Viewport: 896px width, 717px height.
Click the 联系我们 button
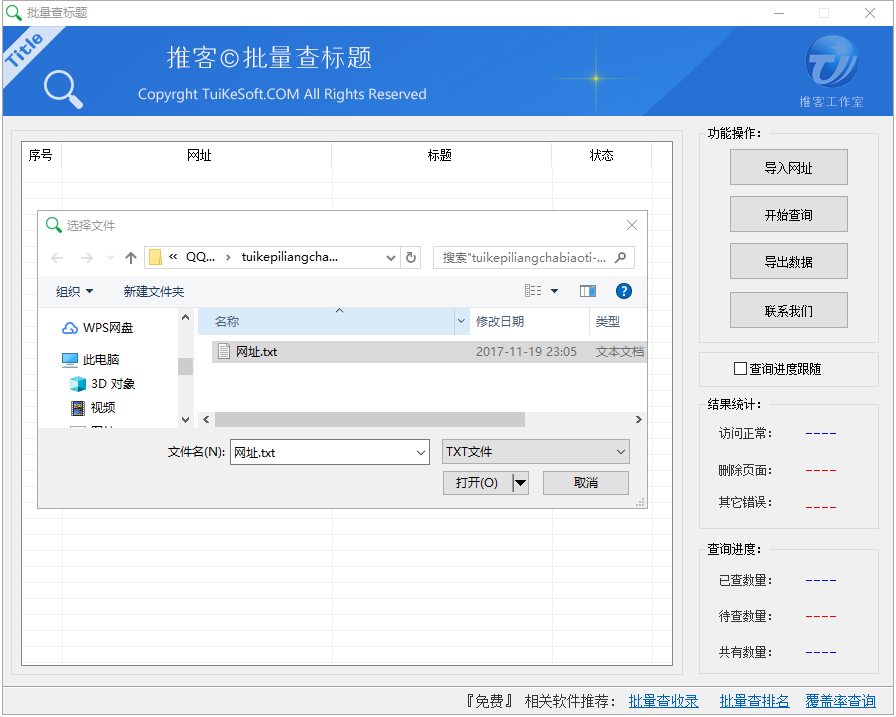(x=789, y=310)
